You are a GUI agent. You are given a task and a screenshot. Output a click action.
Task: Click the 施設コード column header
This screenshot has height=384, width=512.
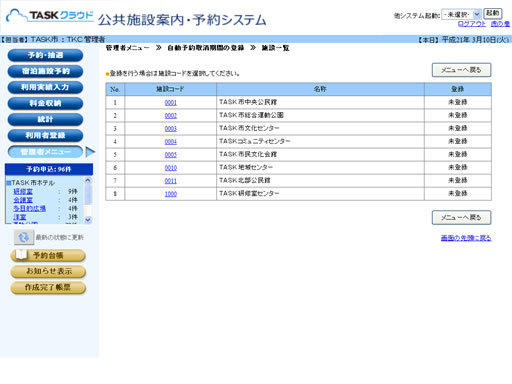(x=170, y=89)
